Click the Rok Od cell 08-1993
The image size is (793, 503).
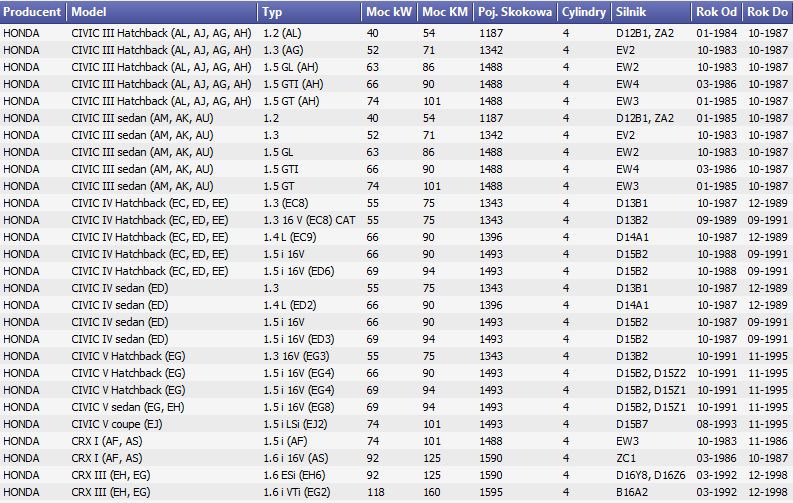717,424
